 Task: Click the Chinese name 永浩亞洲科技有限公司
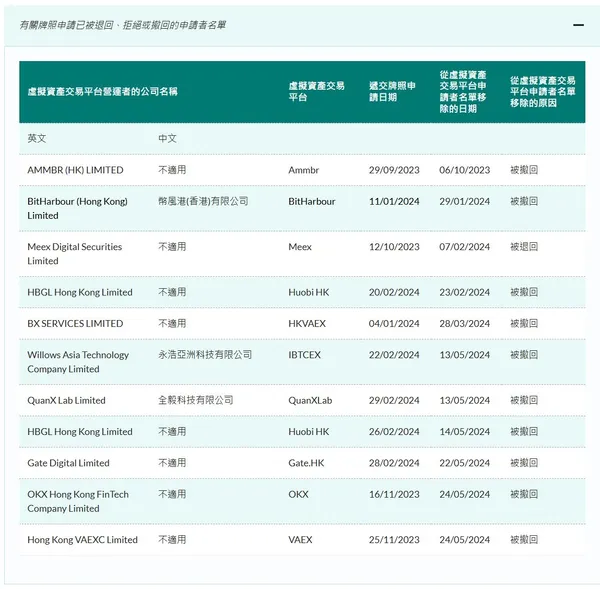coord(205,355)
